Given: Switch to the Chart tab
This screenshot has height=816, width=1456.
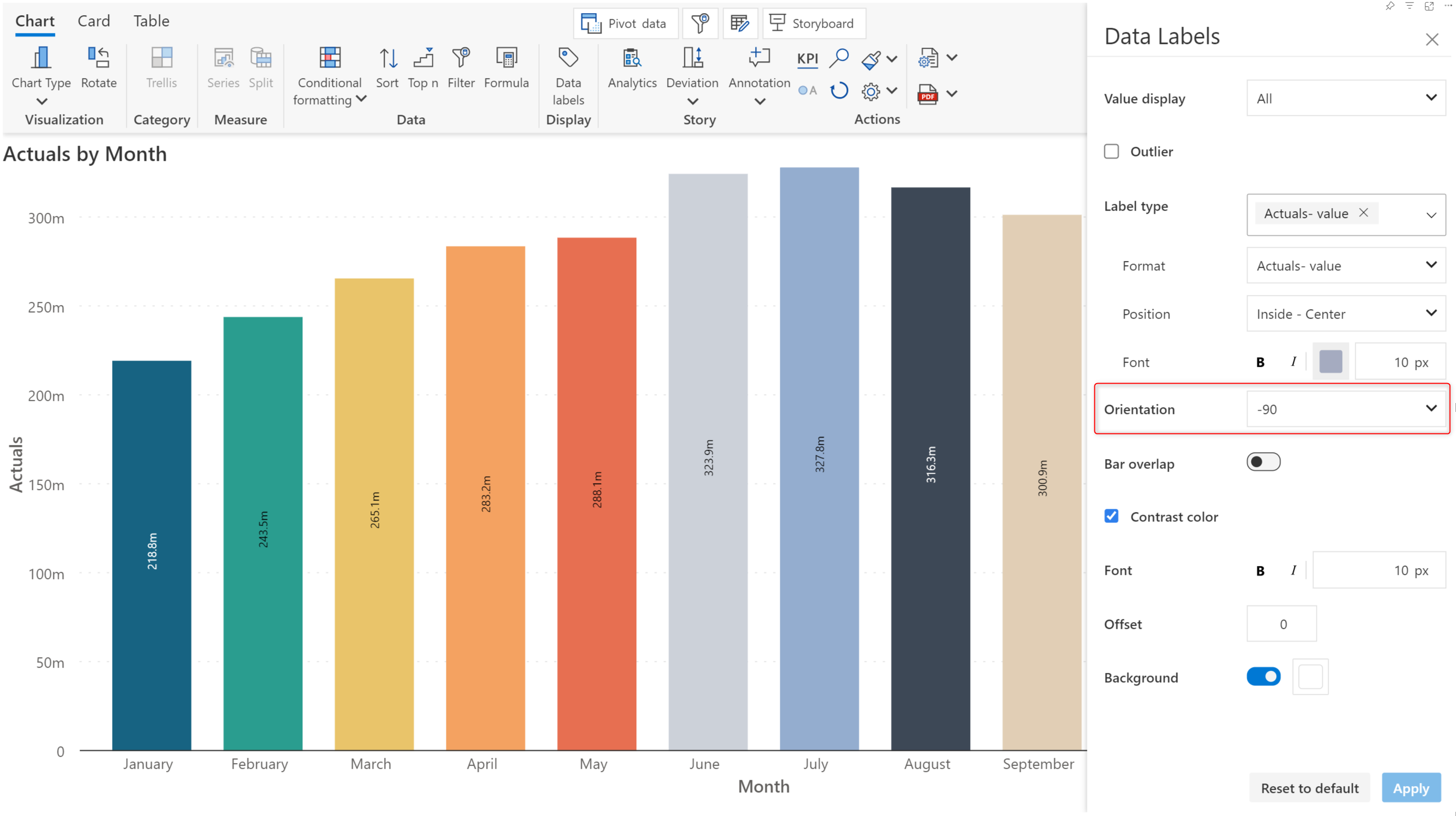Looking at the screenshot, I should tap(35, 21).
